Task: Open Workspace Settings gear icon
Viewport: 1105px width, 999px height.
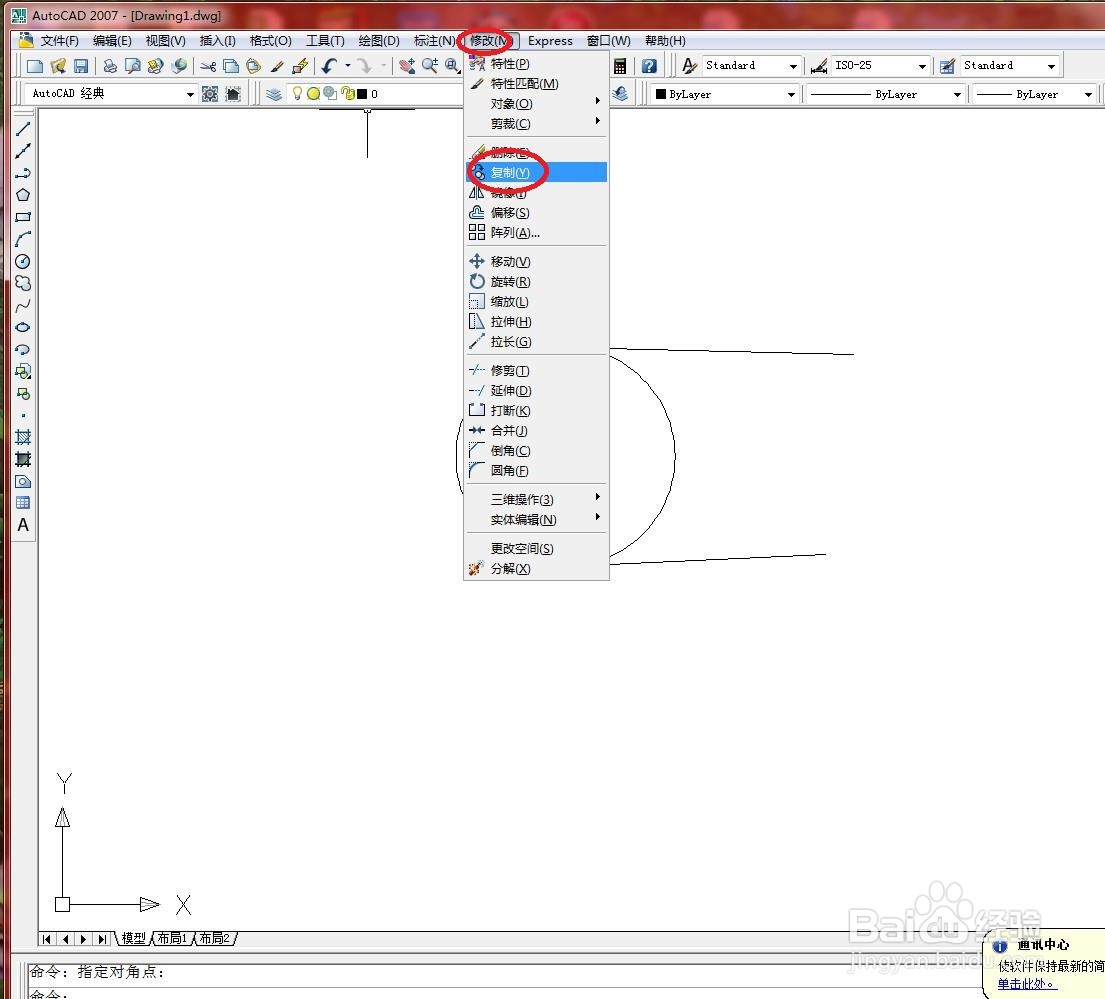Action: (x=210, y=94)
